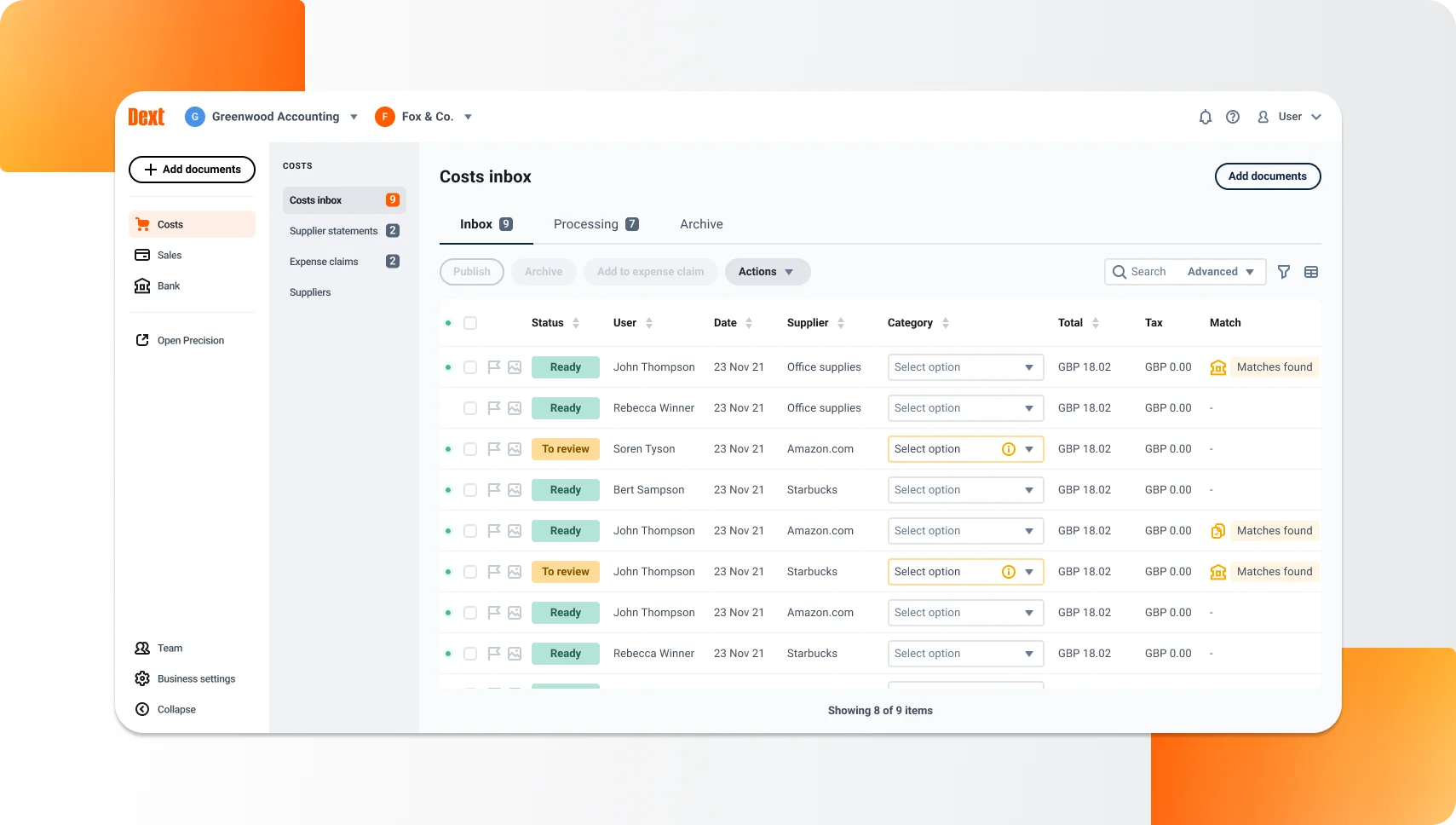Select the checkbox on Bert Sampson's row

tap(470, 489)
